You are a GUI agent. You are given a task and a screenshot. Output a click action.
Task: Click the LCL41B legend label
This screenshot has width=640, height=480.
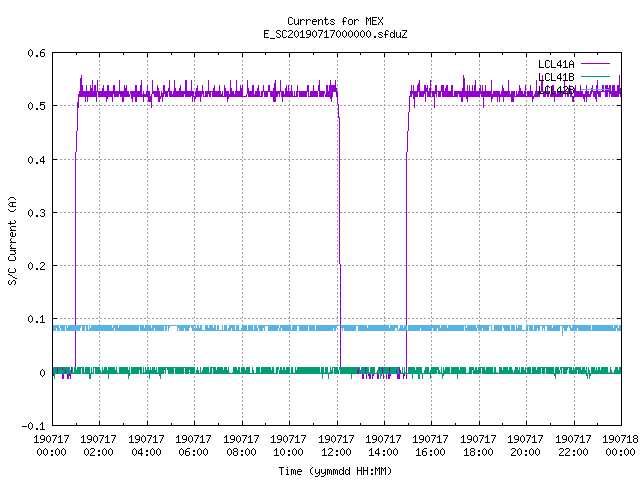(556, 77)
